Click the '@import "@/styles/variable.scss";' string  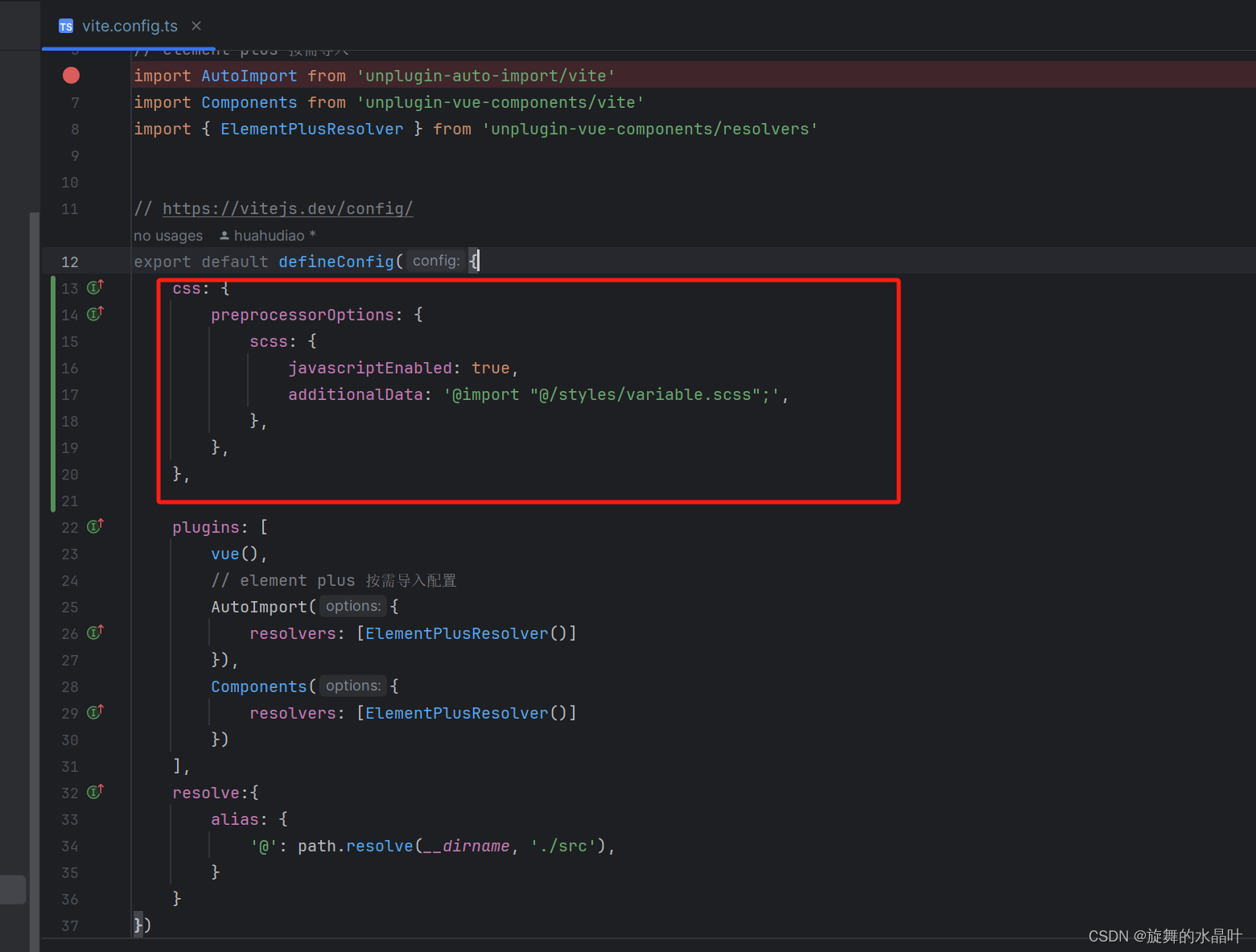(x=612, y=394)
